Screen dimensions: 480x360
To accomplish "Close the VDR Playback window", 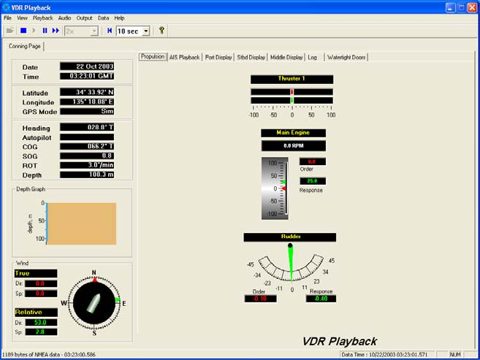I will click(x=472, y=8).
